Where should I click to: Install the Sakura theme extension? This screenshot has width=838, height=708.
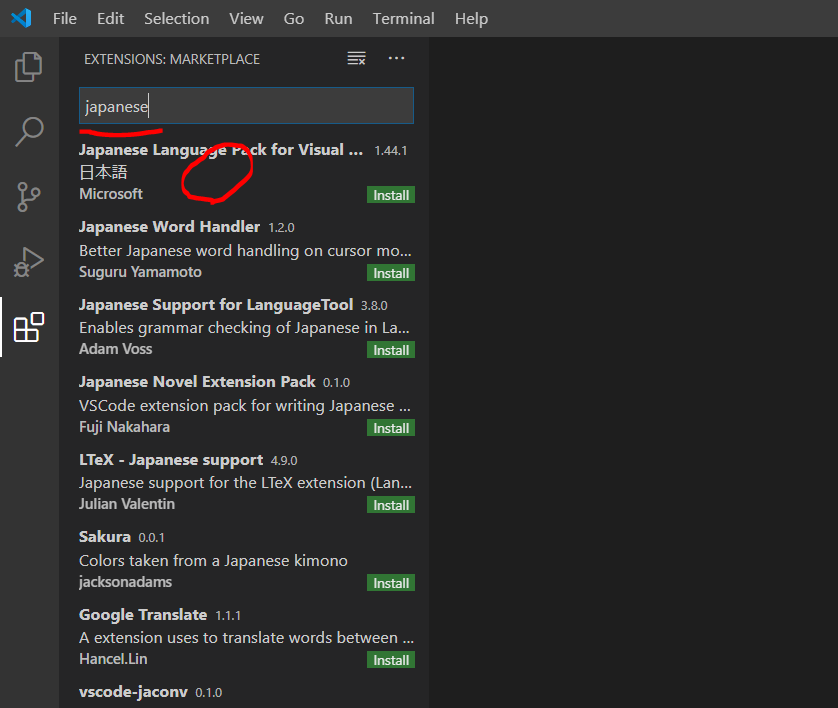391,583
